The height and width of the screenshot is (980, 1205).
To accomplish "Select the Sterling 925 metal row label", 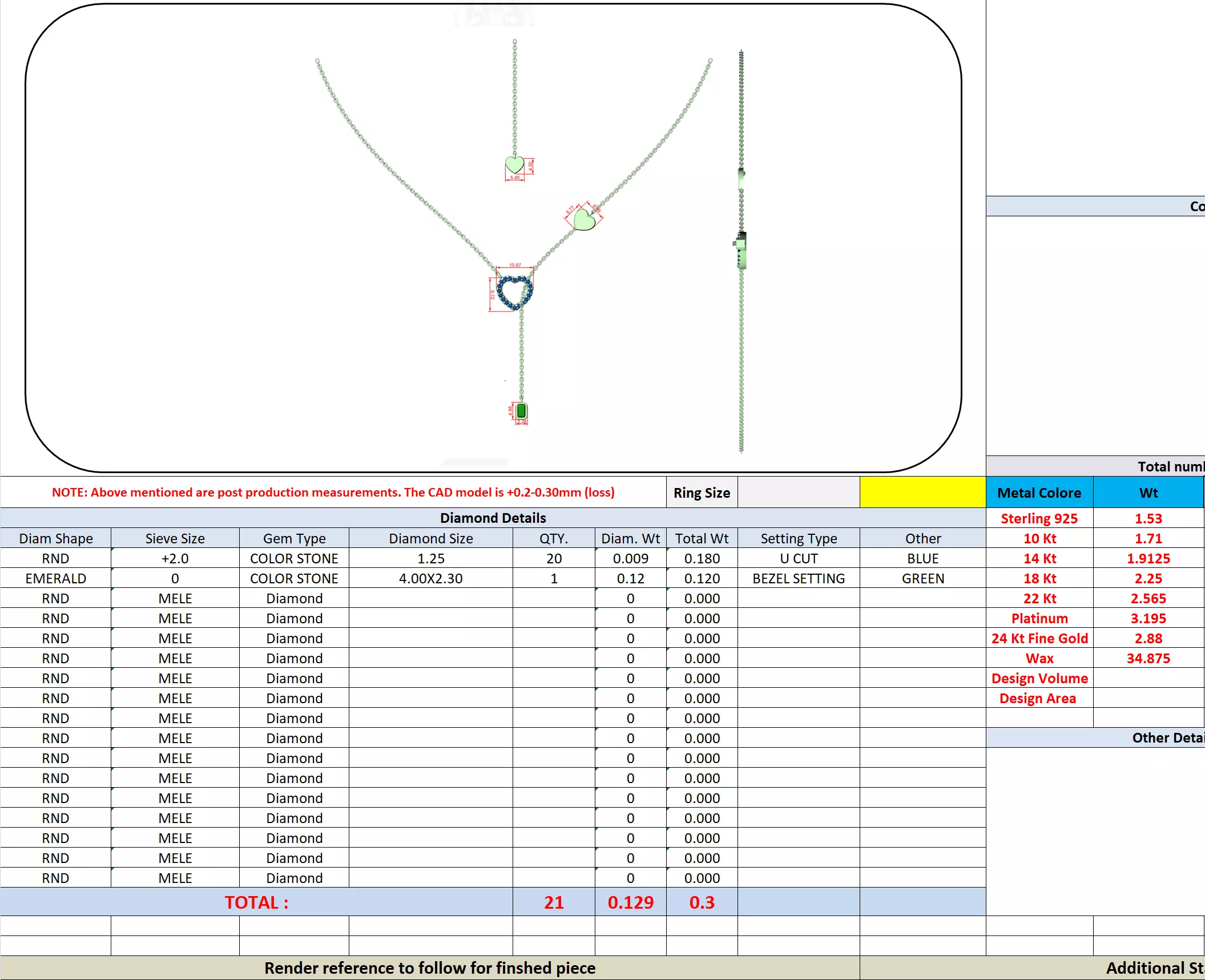I will (1039, 518).
